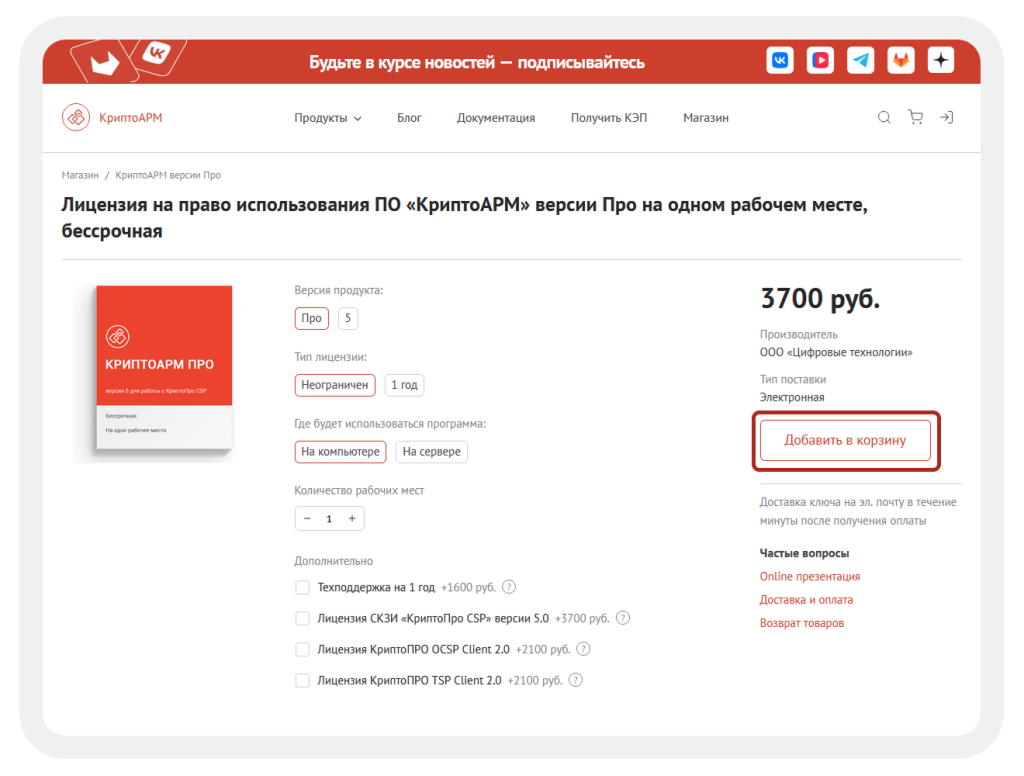Image resolution: width=1024 pixels, height=776 pixels.
Task: Check Лицензия КриптоПРО OCSP Client 2.0
Action: click(302, 649)
